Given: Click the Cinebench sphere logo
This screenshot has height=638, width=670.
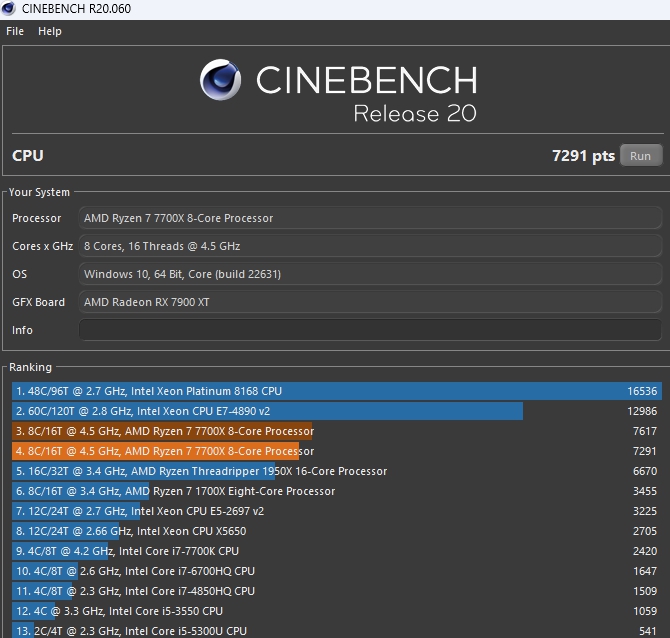Looking at the screenshot, I should pyautogui.click(x=220, y=79).
